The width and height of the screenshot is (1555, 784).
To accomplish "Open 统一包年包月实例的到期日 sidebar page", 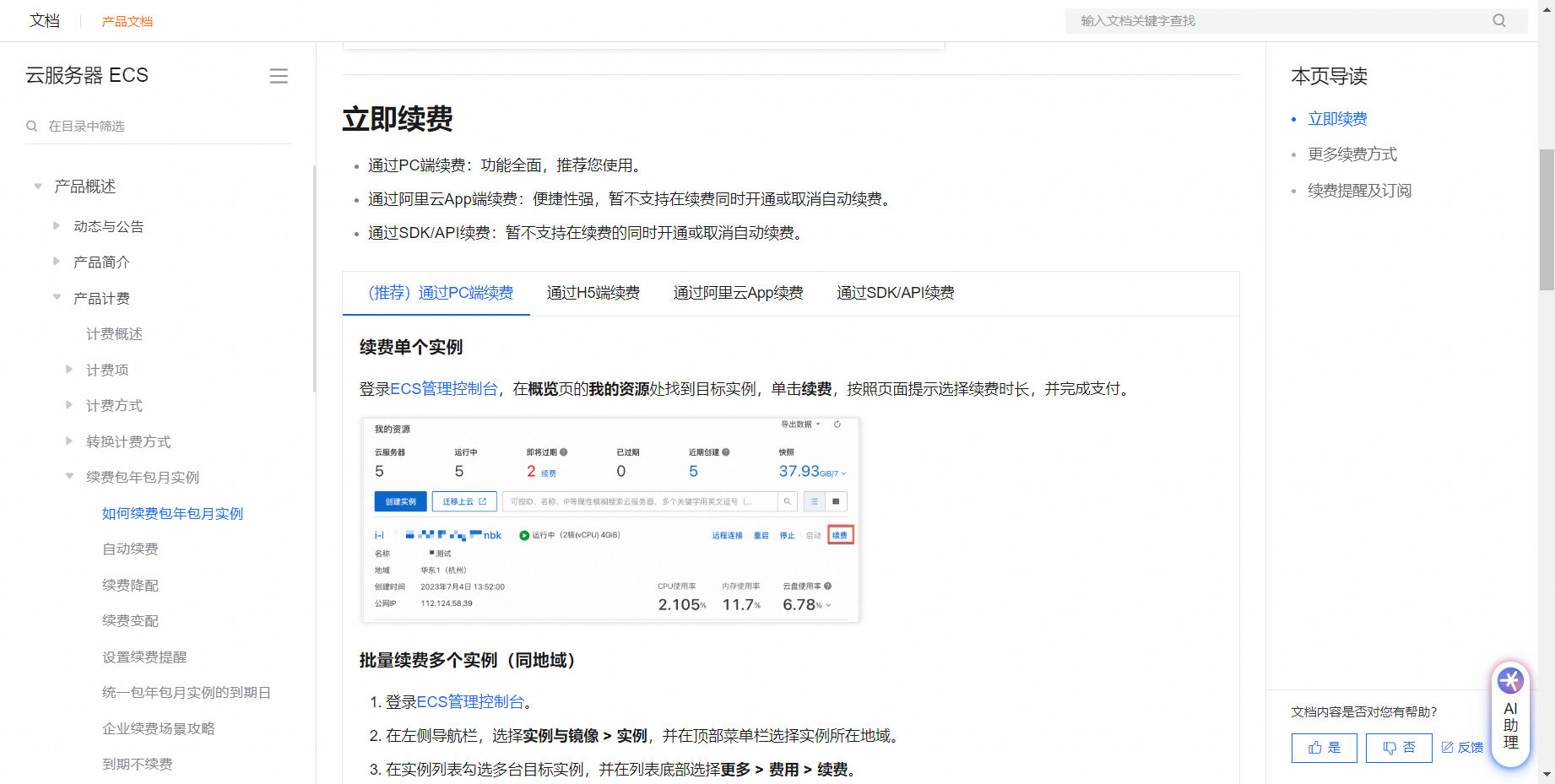I will pos(187,693).
